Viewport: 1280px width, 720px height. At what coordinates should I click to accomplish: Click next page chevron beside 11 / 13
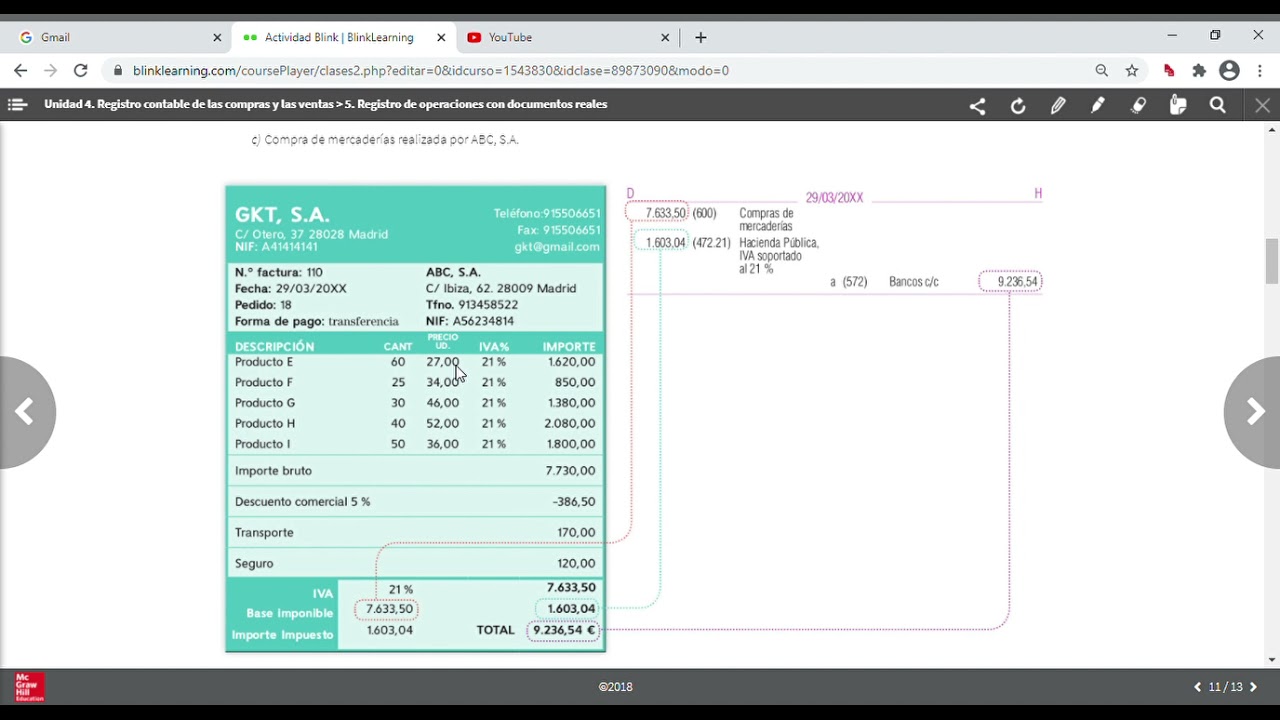pyautogui.click(x=1253, y=687)
